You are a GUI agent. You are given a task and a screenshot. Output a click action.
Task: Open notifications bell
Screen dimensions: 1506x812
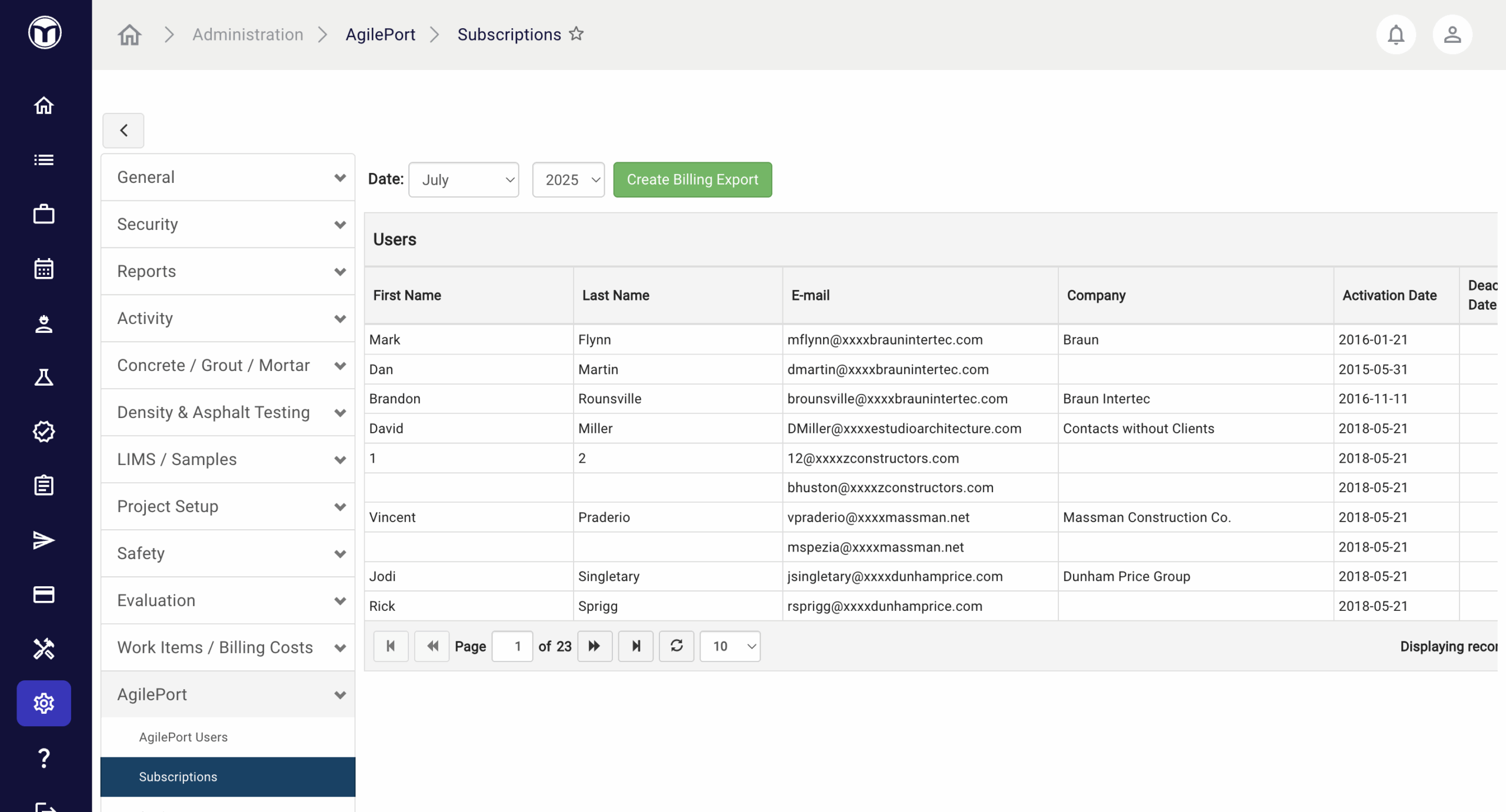pos(1396,35)
